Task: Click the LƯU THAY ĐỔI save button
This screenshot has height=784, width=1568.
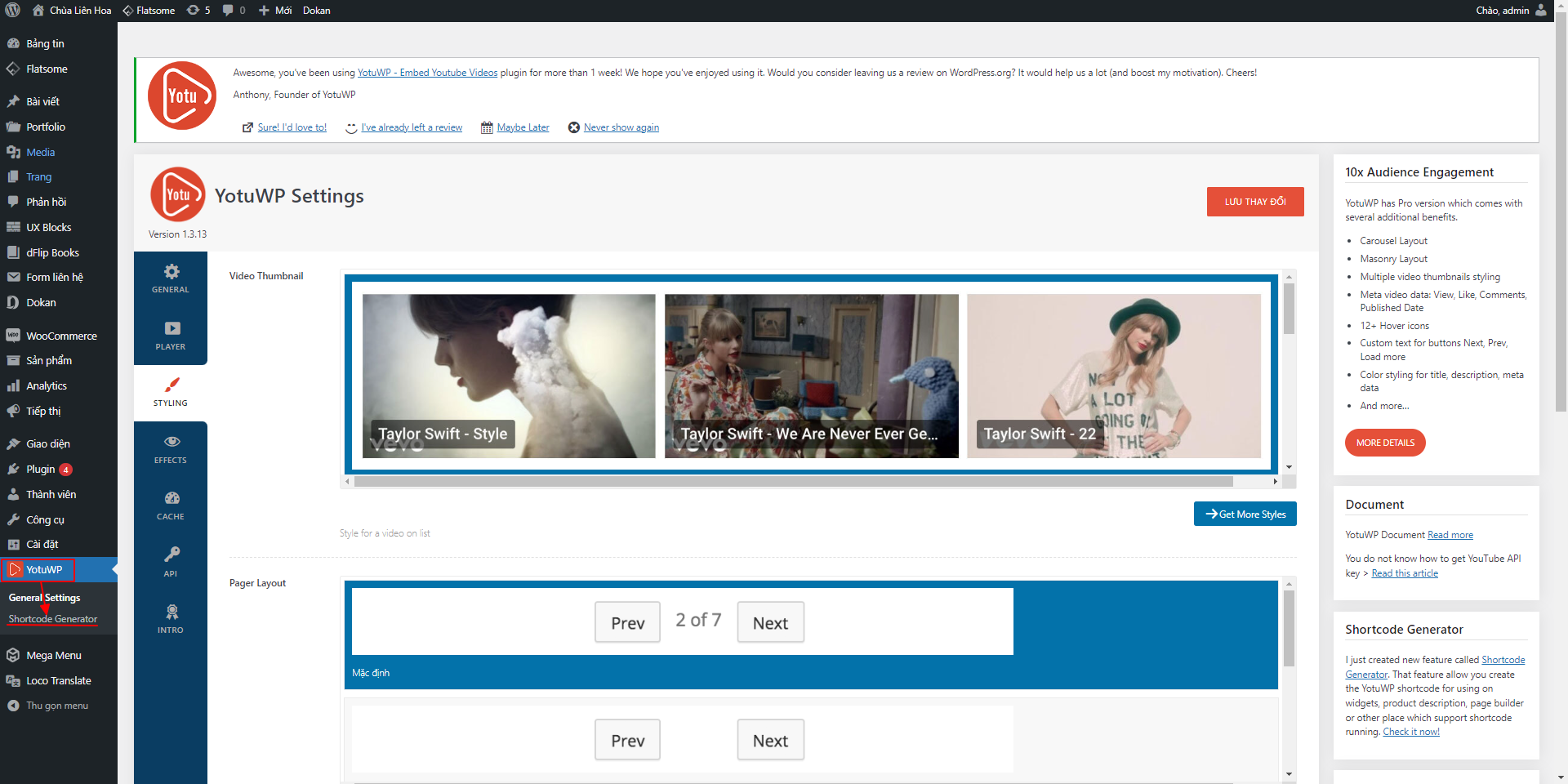Action: coord(1255,202)
